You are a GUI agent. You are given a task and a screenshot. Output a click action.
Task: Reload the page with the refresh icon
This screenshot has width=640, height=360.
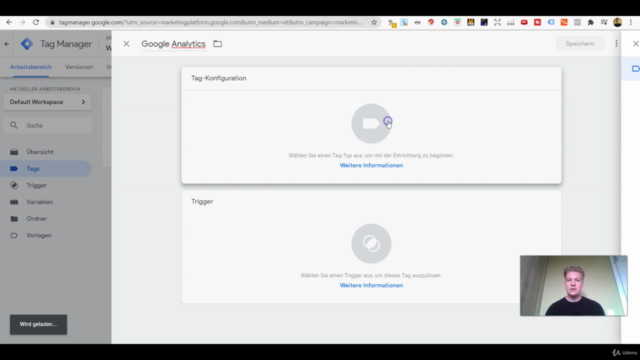36,22
